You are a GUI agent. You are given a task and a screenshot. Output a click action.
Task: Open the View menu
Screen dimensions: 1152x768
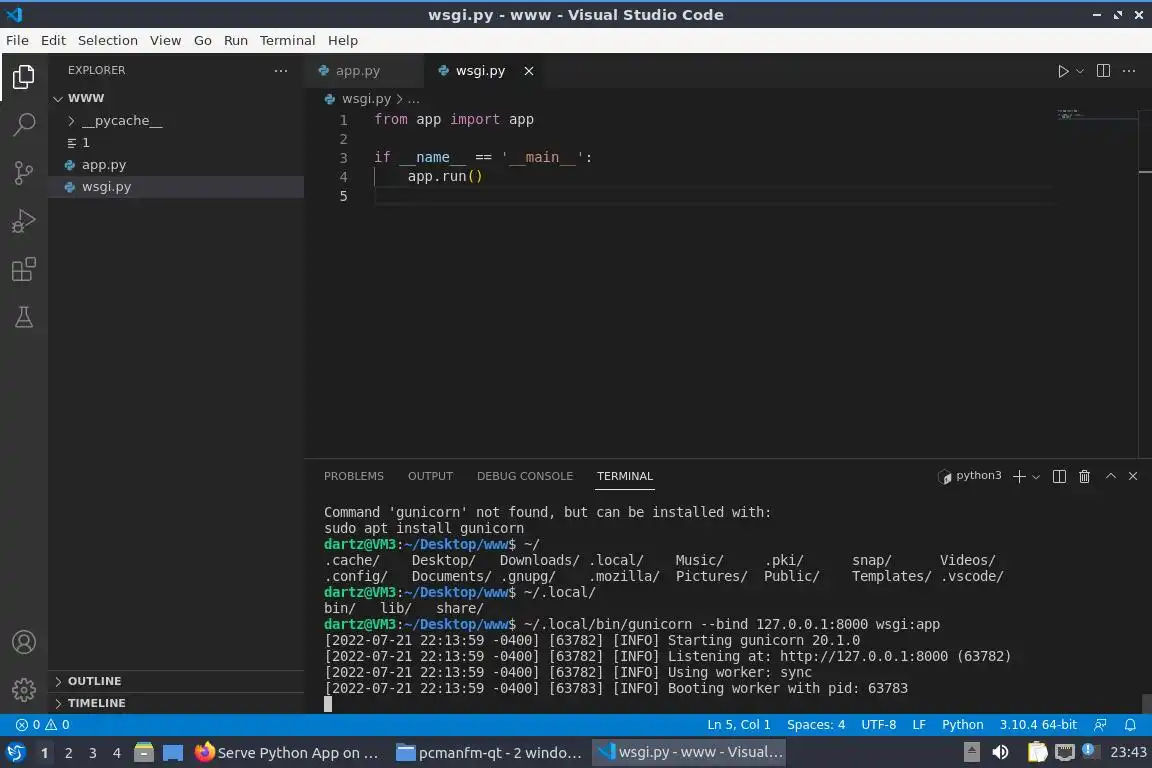(165, 40)
